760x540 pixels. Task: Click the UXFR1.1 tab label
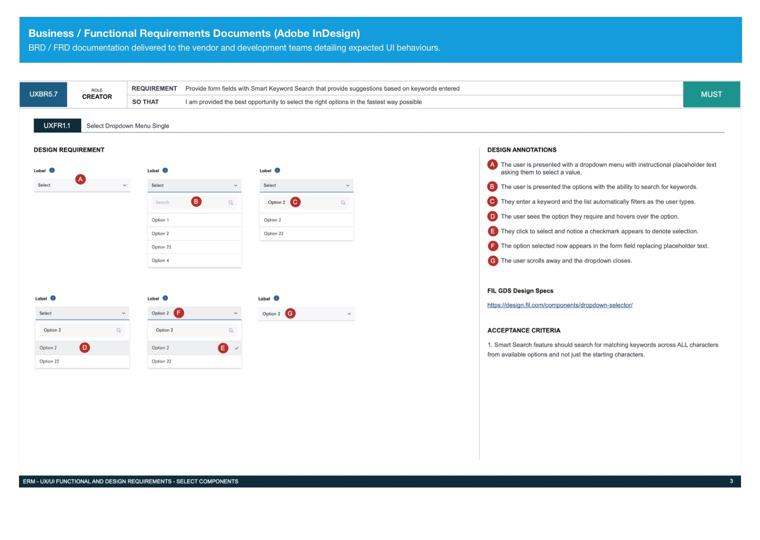pyautogui.click(x=57, y=126)
